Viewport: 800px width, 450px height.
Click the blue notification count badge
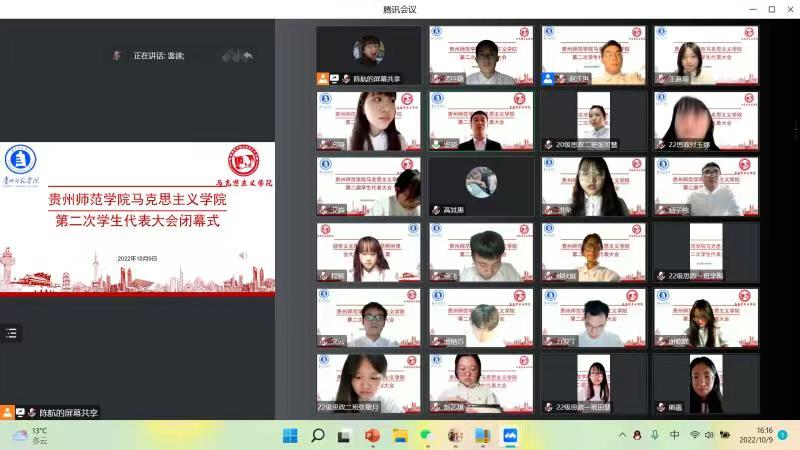coord(783,435)
